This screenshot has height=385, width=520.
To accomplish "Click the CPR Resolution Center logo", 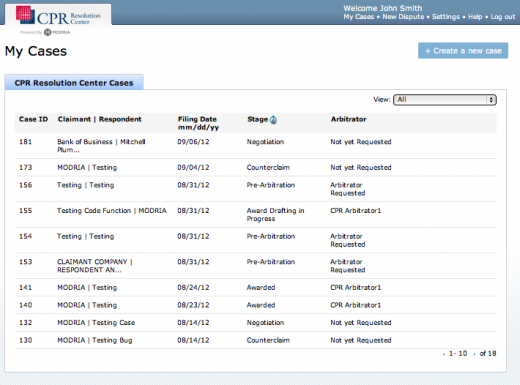I will (x=58, y=15).
